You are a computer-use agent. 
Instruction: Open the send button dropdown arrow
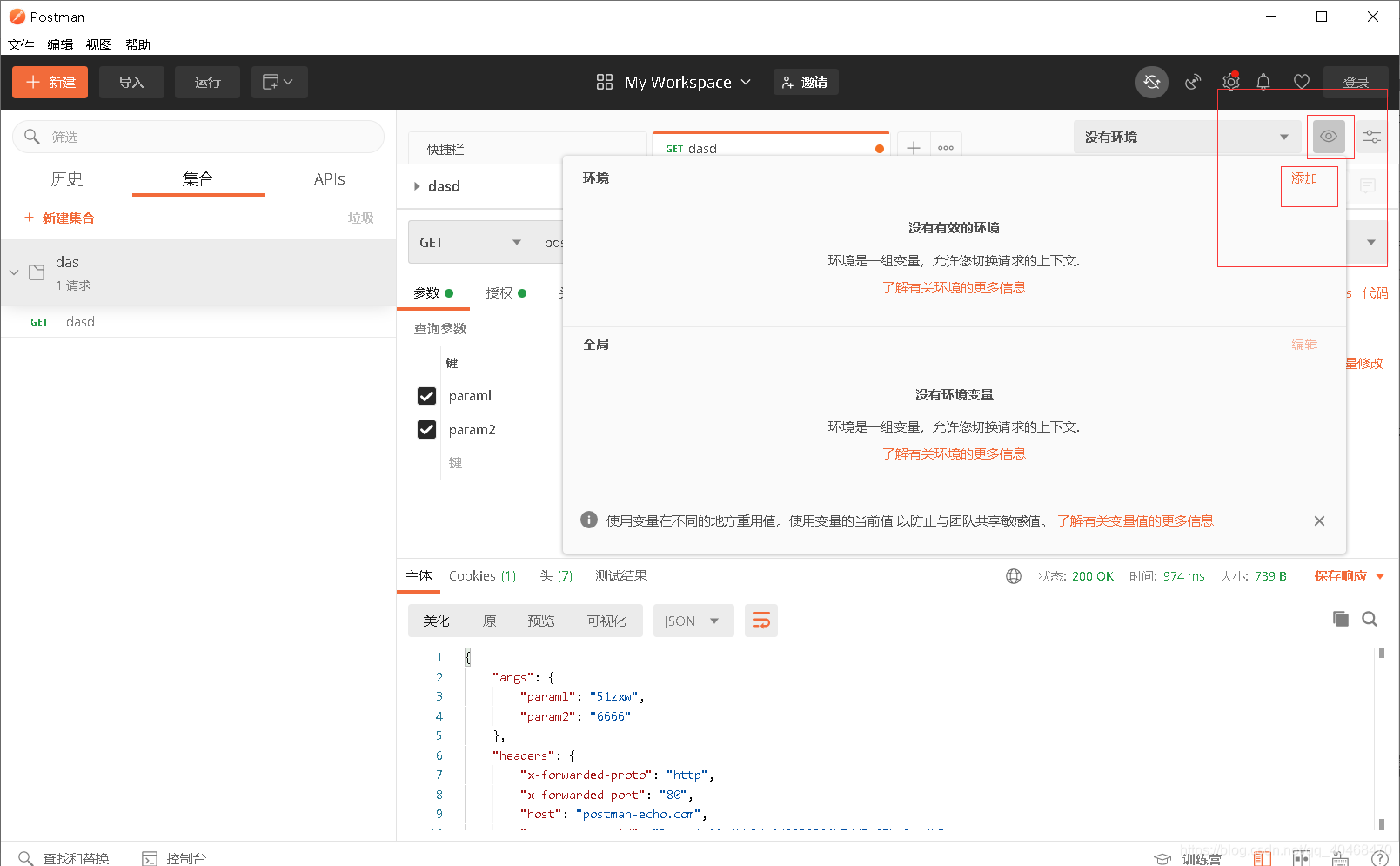click(1371, 242)
